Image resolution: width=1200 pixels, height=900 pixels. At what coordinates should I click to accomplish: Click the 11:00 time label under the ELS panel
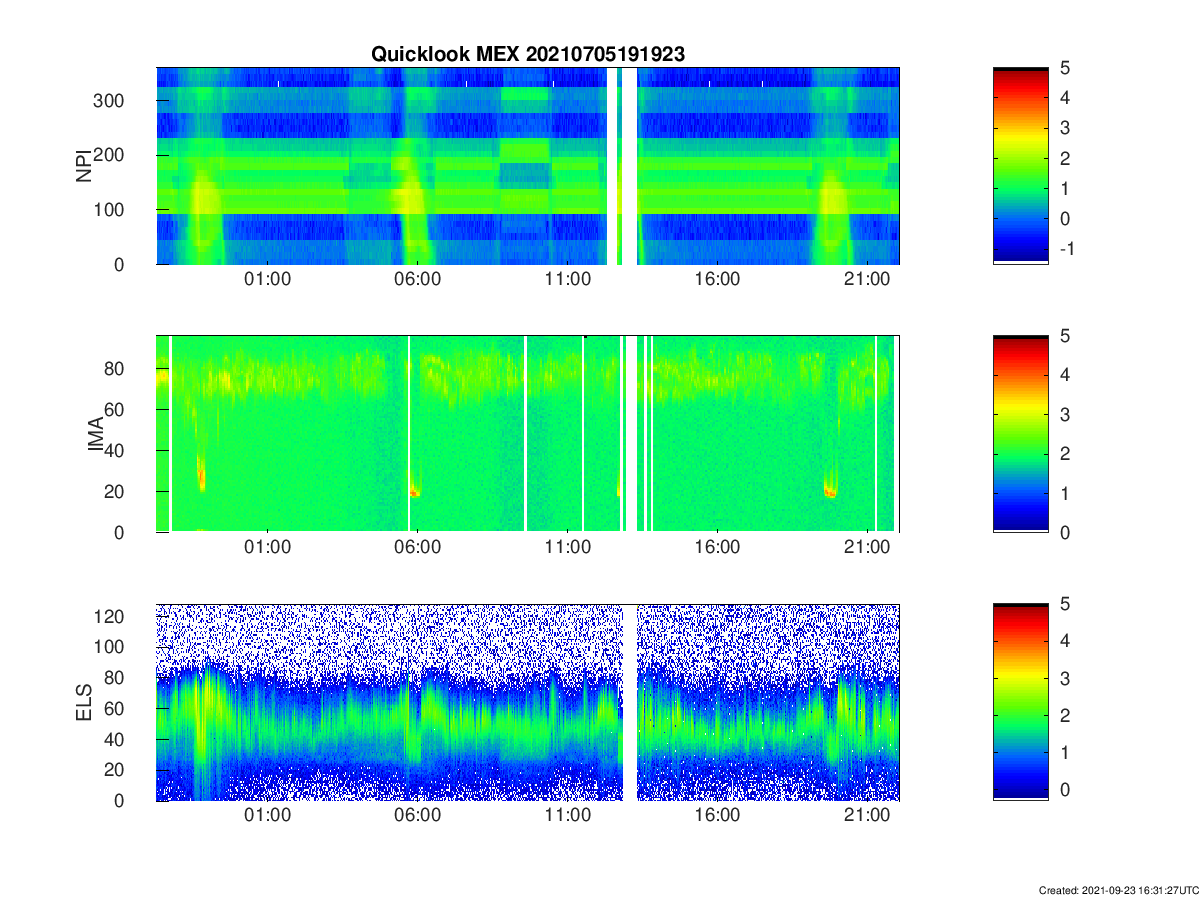coord(567,816)
